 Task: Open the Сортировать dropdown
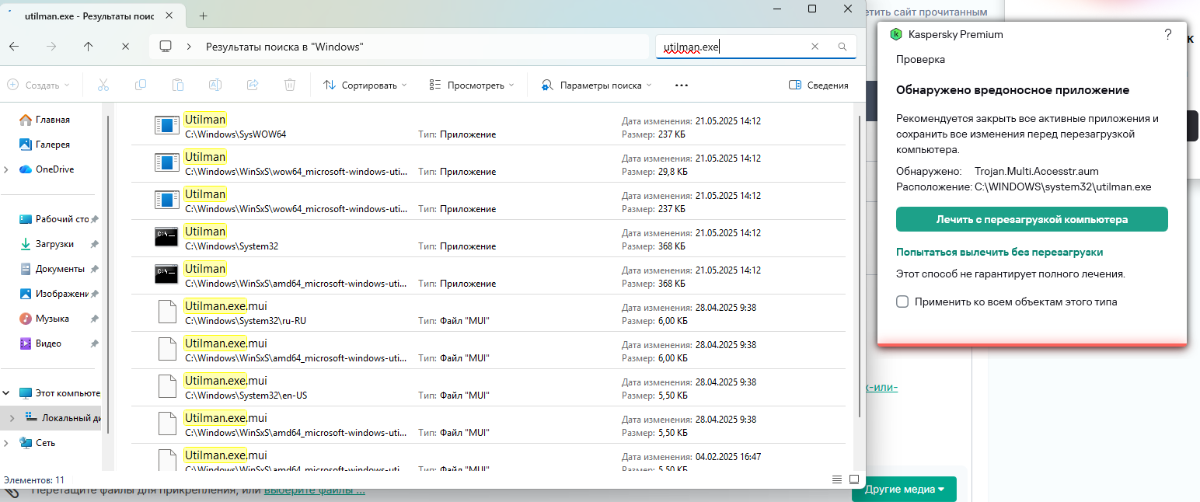pos(365,85)
